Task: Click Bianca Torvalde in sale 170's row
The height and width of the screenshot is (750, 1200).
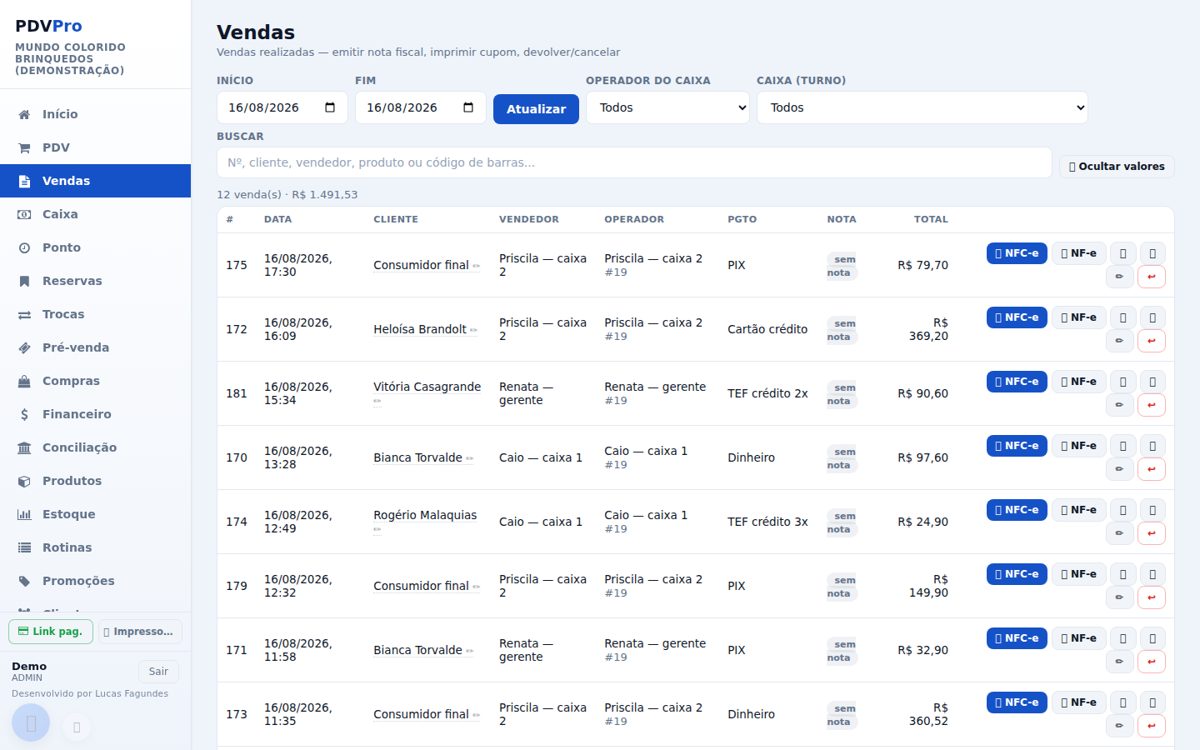Action: click(x=418, y=458)
